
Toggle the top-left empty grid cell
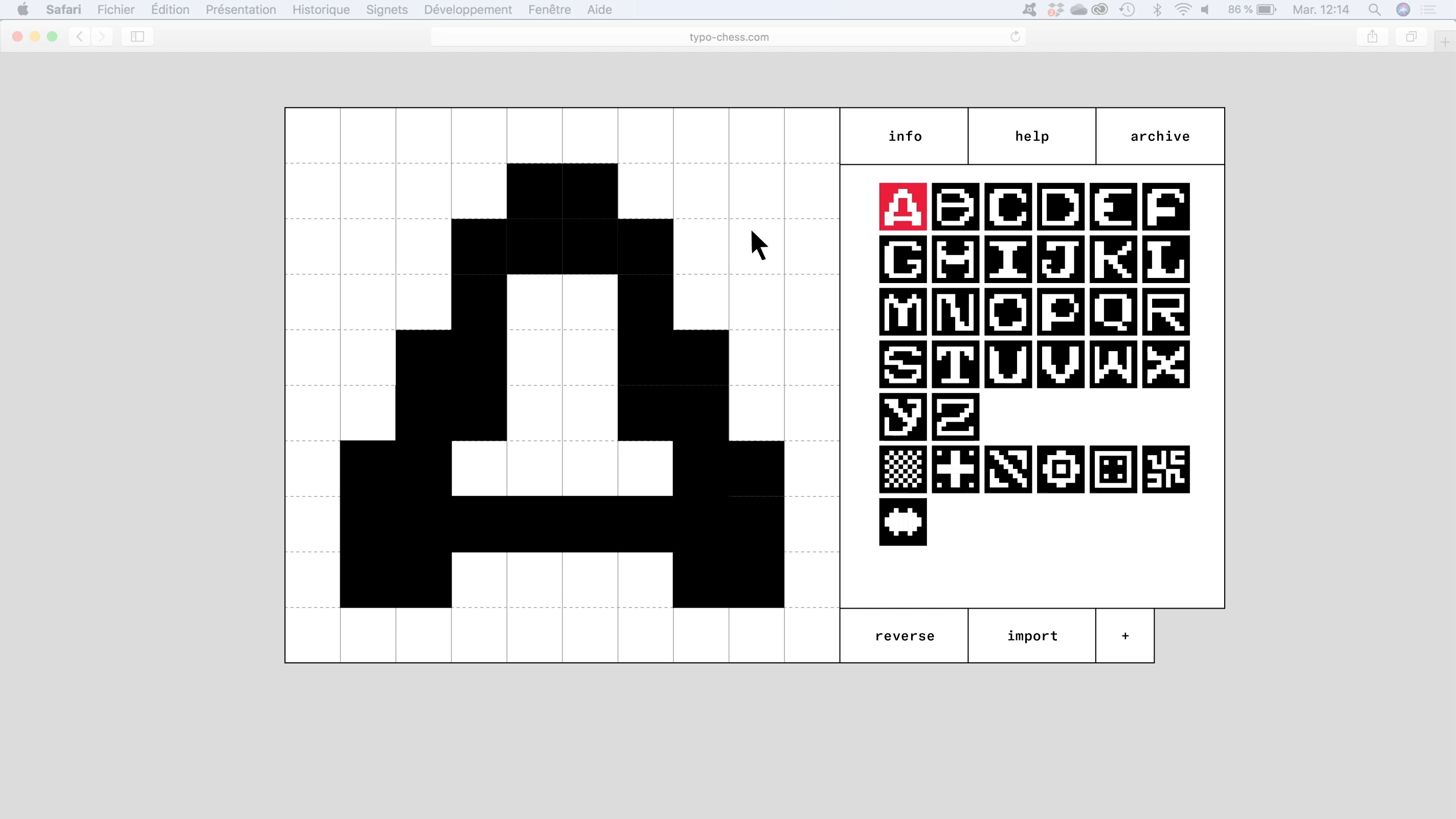click(313, 136)
